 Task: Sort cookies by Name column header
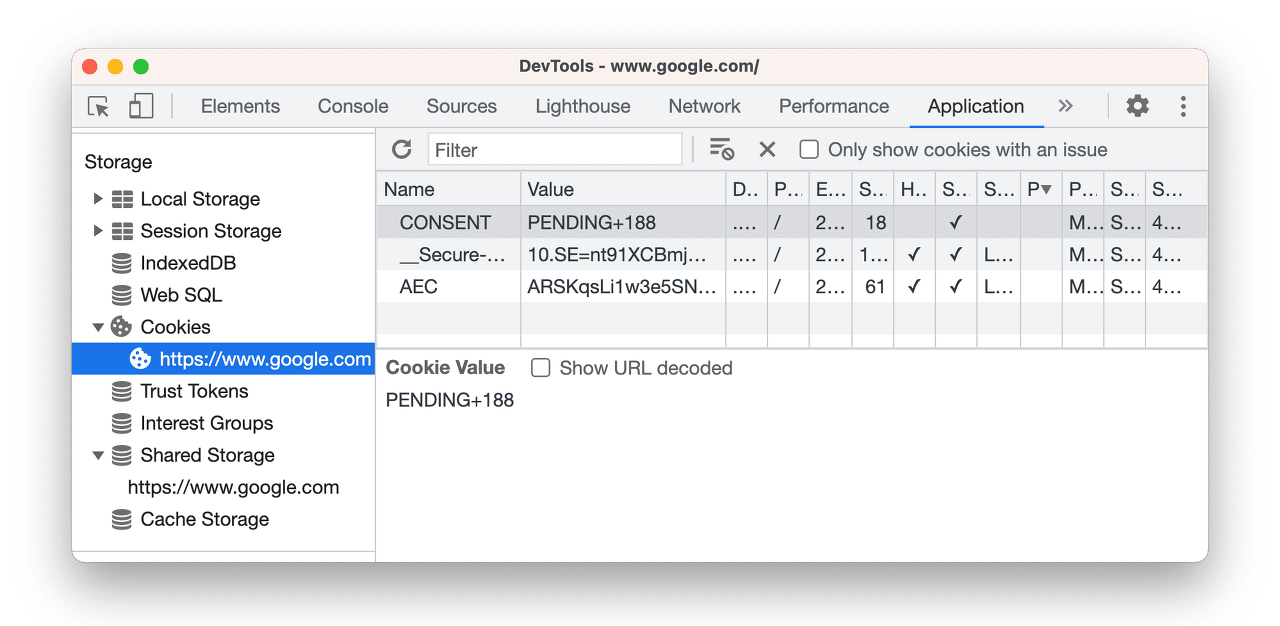point(448,189)
